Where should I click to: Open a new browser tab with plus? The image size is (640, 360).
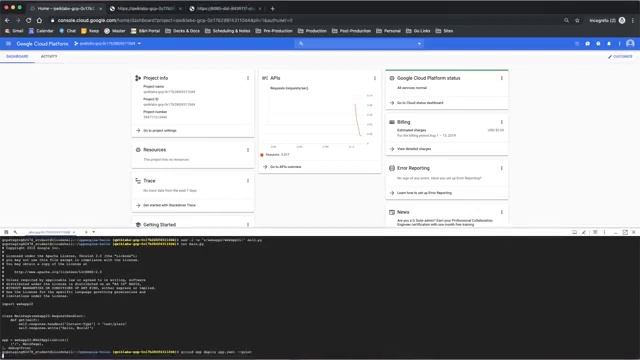[272, 8]
